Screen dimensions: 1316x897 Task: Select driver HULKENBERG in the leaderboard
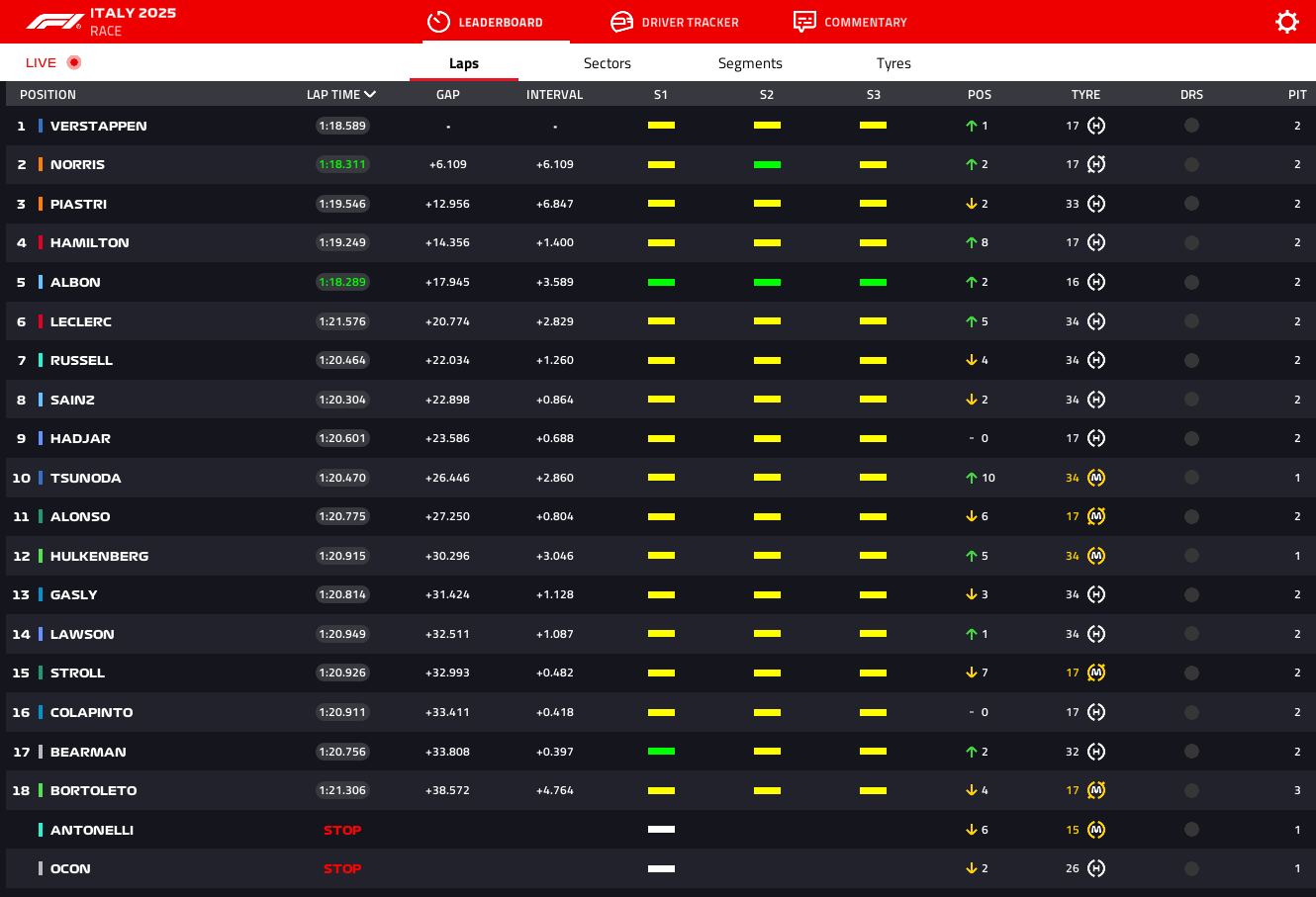click(100, 556)
